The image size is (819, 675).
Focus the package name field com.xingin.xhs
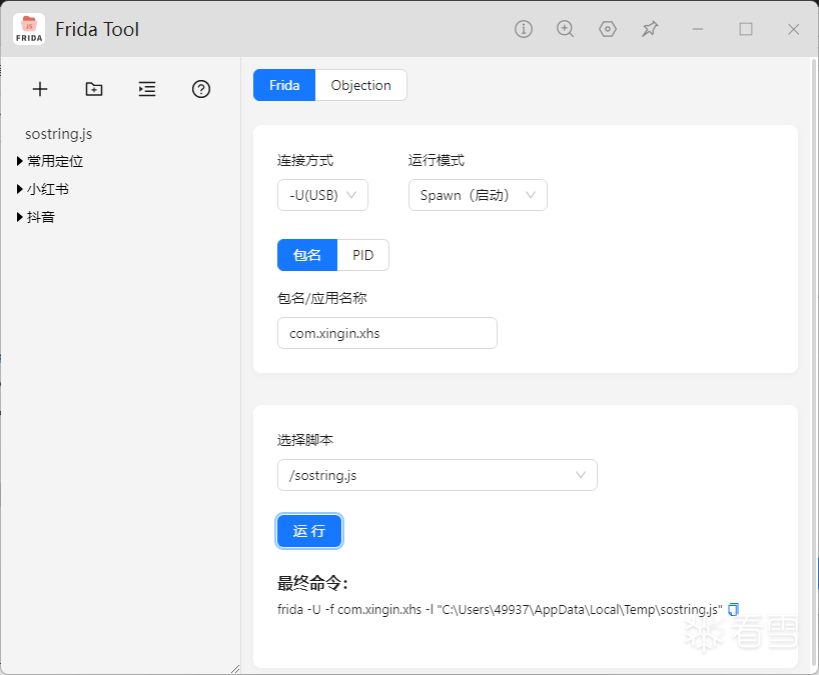click(387, 333)
